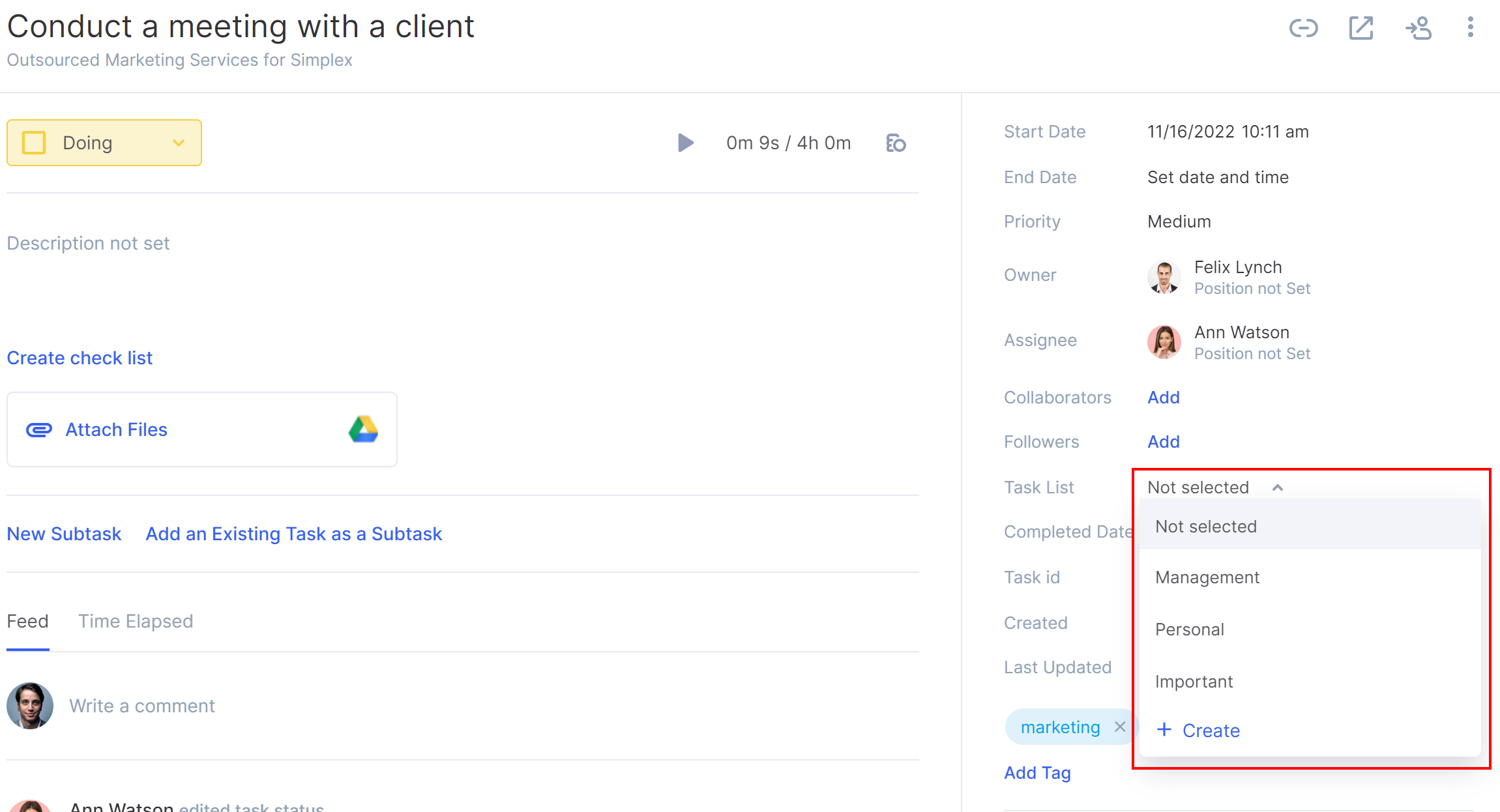Select Management from Task List options

coord(1207,577)
